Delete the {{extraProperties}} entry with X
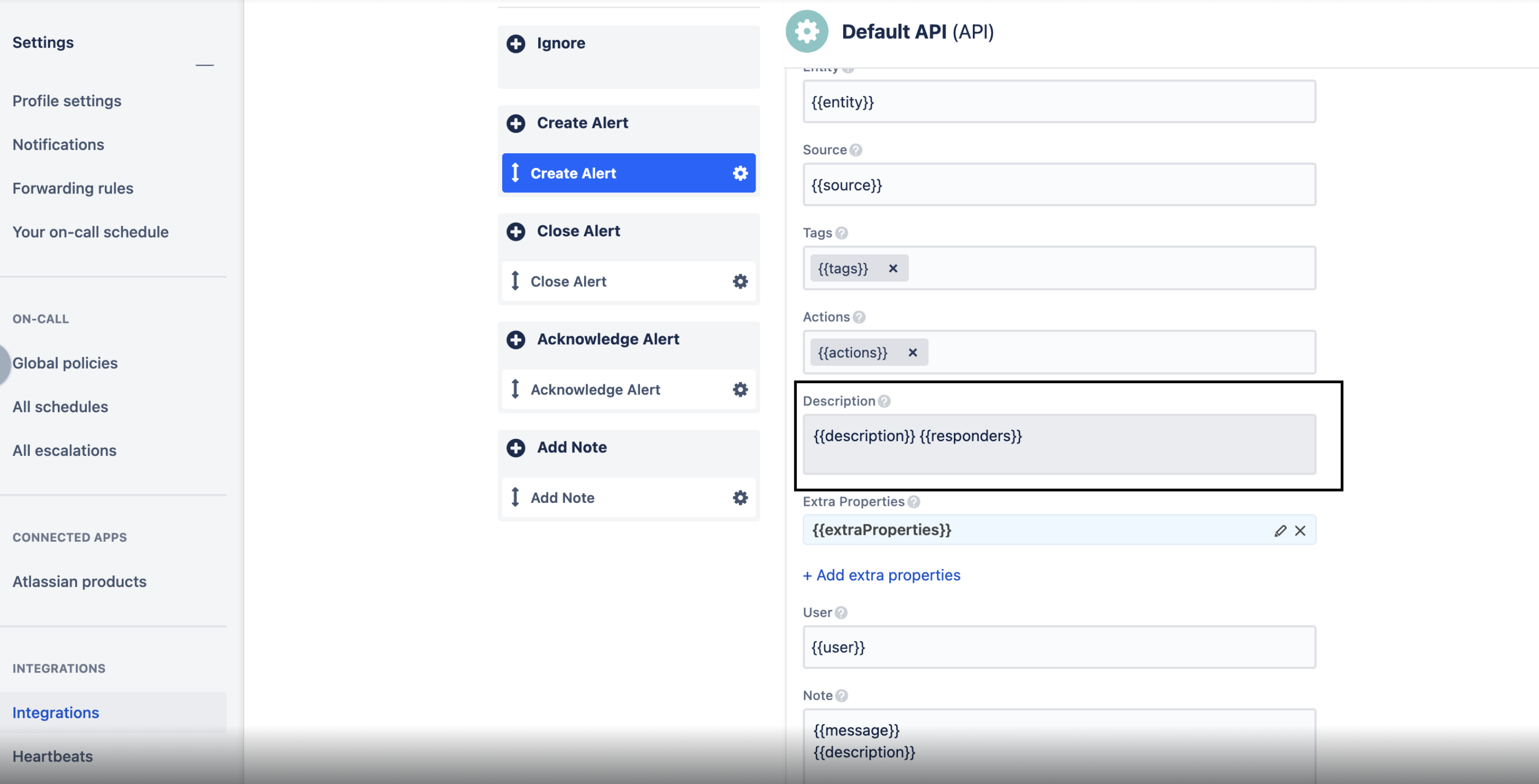 pos(1300,530)
